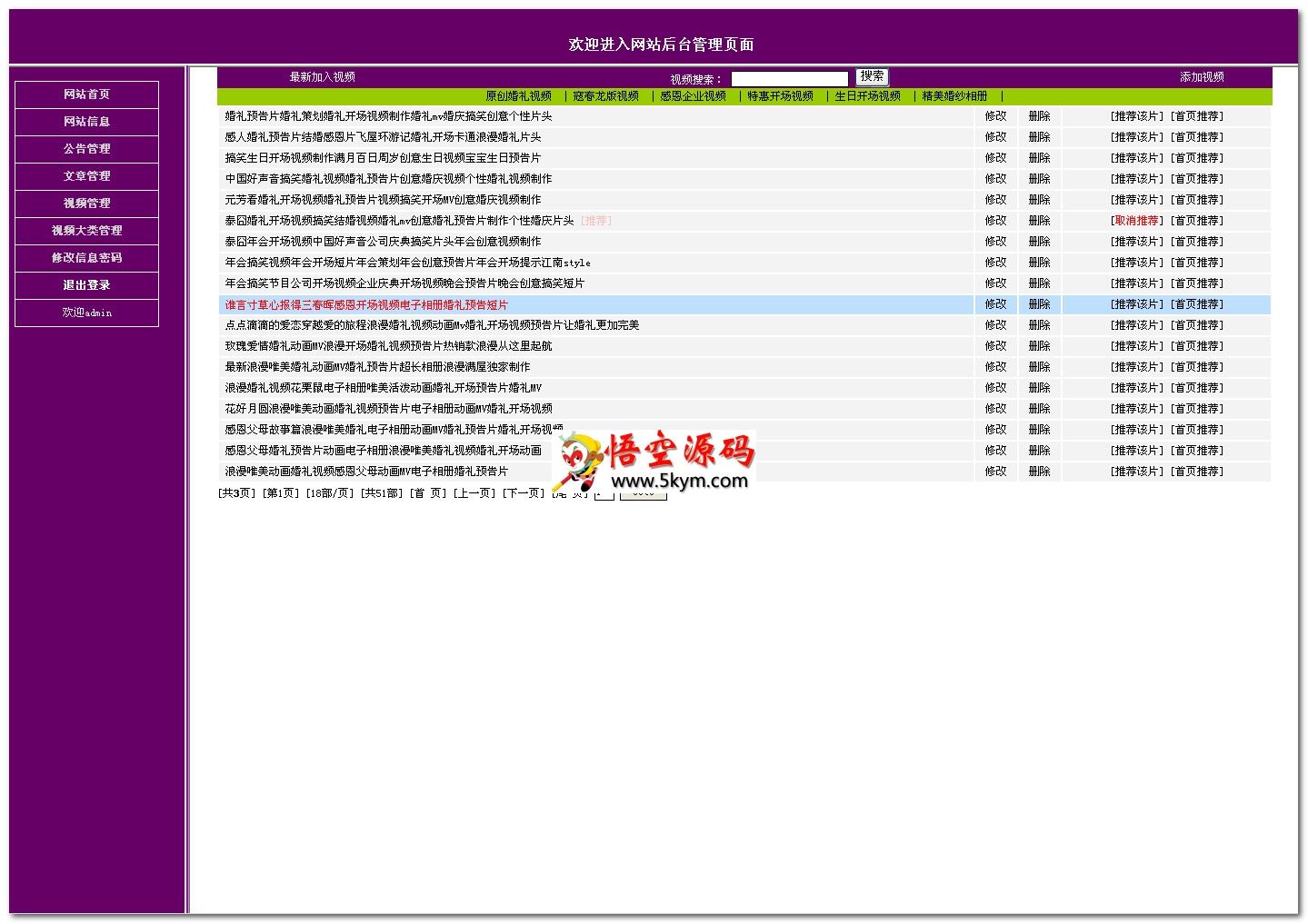This screenshot has height=924, width=1308.
Task: Click 修改 for 中国好声音搞笑婚礼 row
Action: pyautogui.click(x=995, y=179)
